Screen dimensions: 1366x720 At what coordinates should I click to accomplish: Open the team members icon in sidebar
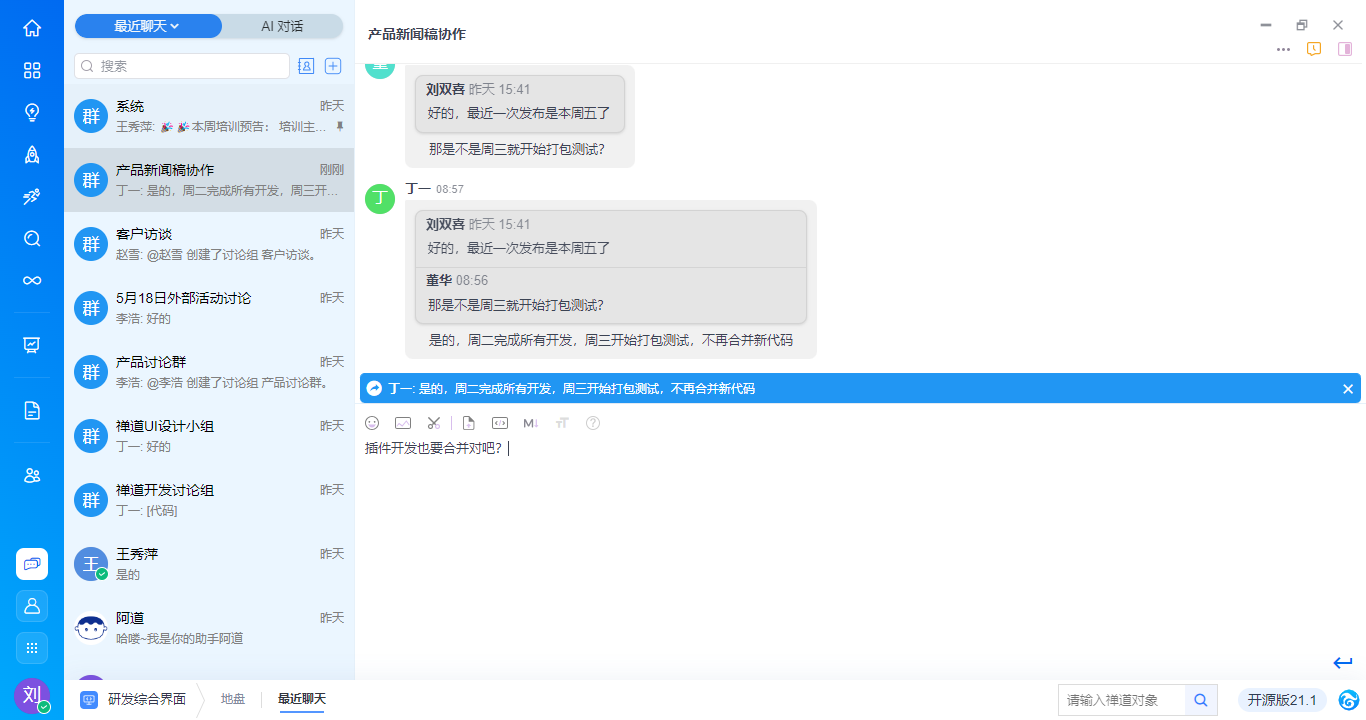[x=32, y=475]
